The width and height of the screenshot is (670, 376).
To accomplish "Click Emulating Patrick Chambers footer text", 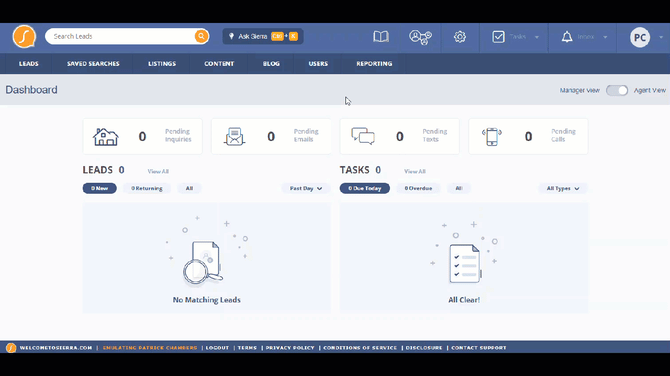I will tap(150, 348).
